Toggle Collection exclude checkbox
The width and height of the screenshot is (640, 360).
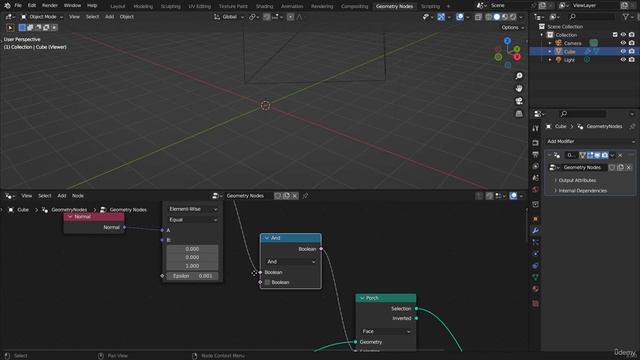tap(615, 35)
